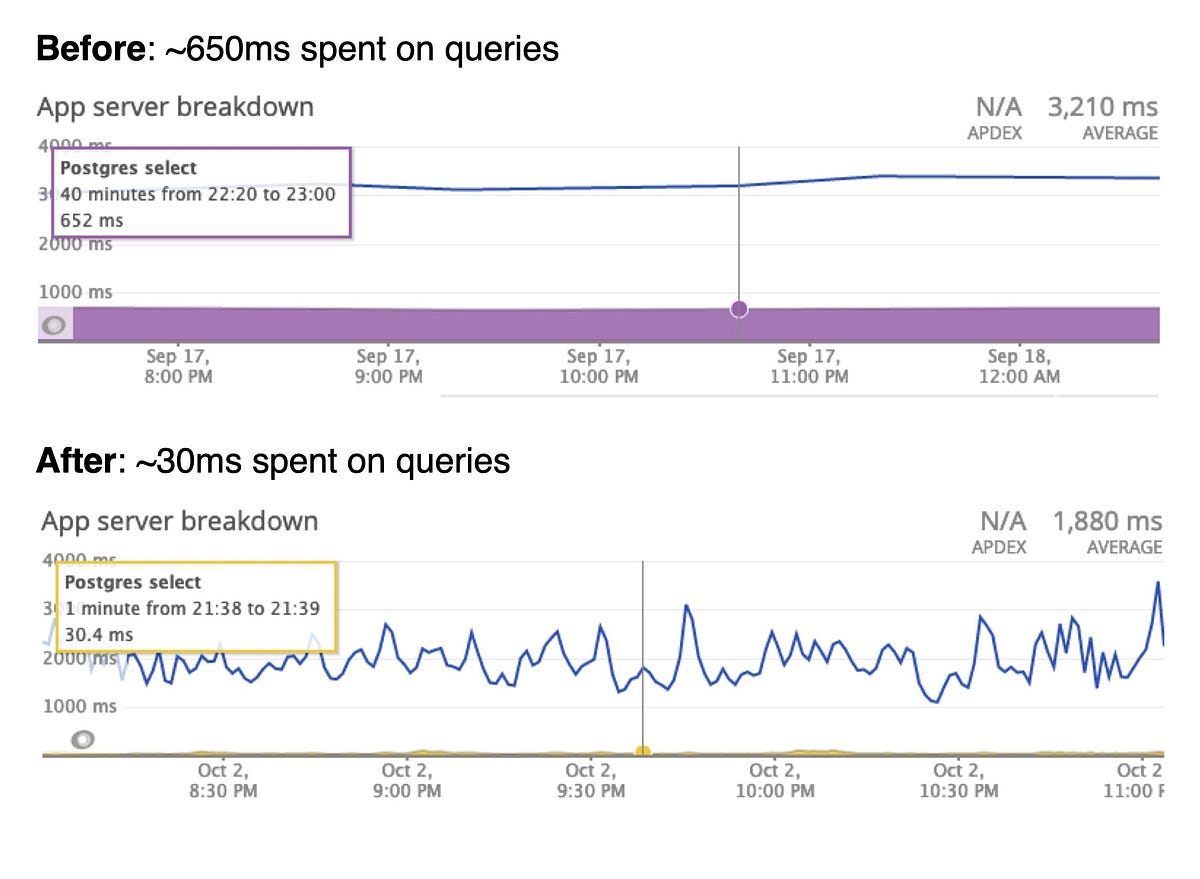Select the purple data point at Sep 17 11:00 PM
This screenshot has height=879, width=1200.
click(x=739, y=308)
